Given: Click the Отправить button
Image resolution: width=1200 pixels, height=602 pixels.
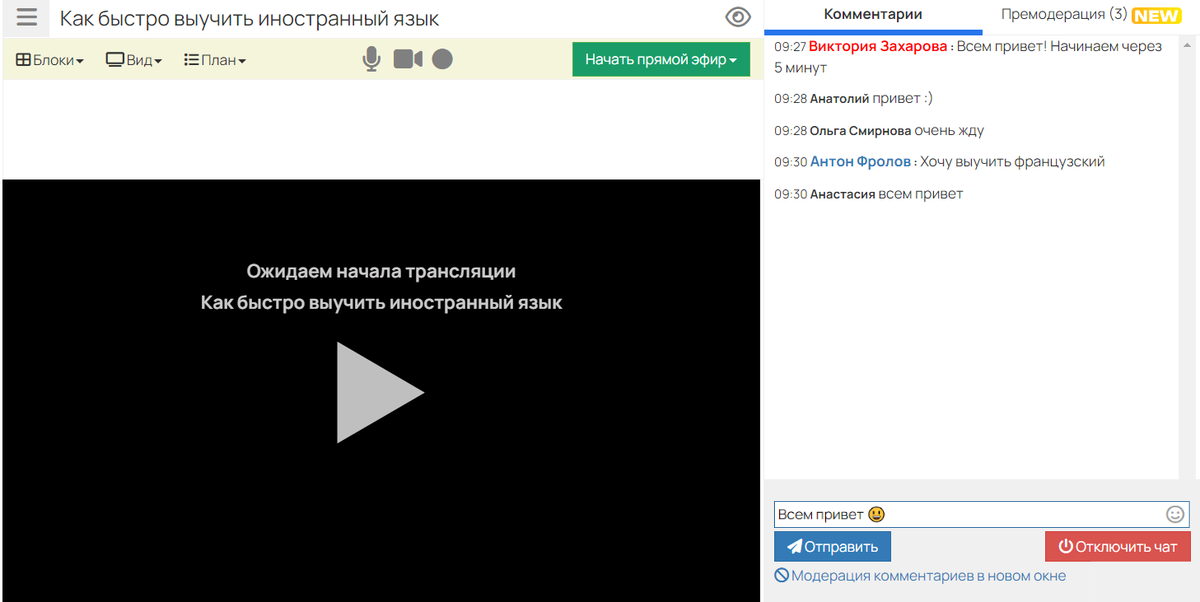Looking at the screenshot, I should [832, 546].
